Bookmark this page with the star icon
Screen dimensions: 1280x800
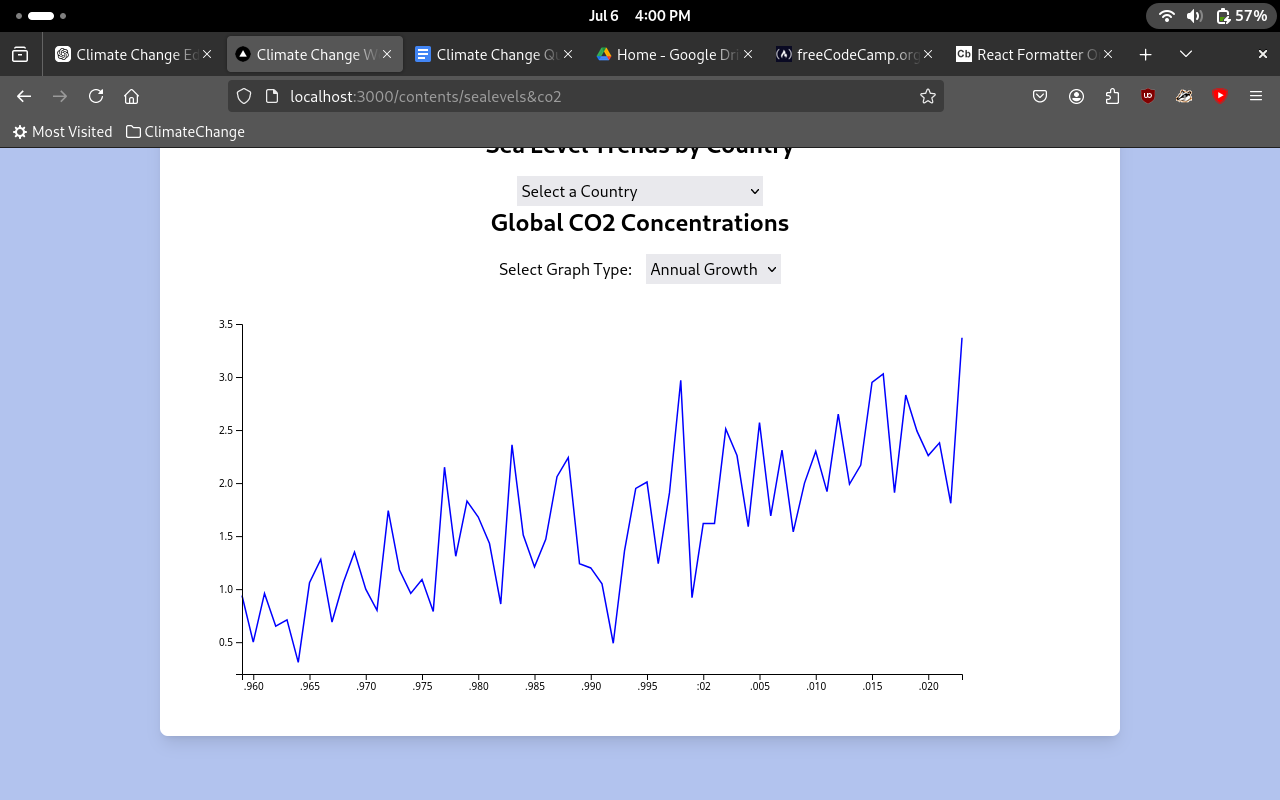tap(927, 96)
